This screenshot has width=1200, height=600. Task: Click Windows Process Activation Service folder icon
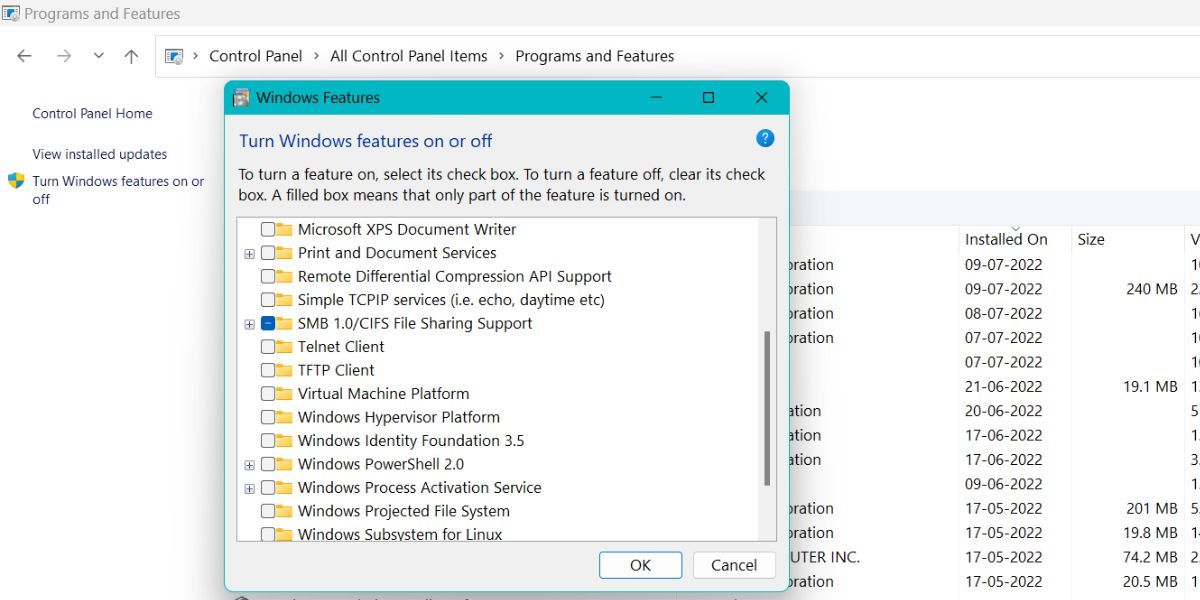point(284,487)
